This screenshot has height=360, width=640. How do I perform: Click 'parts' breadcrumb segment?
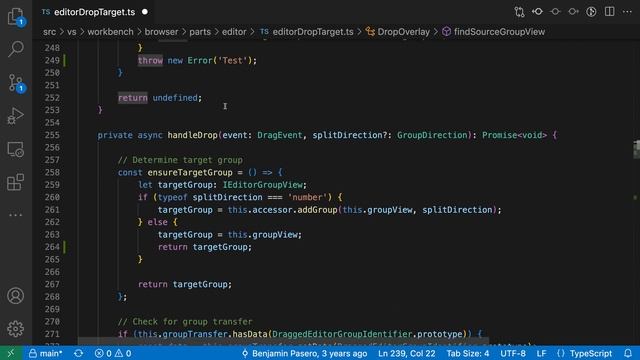[x=200, y=32]
